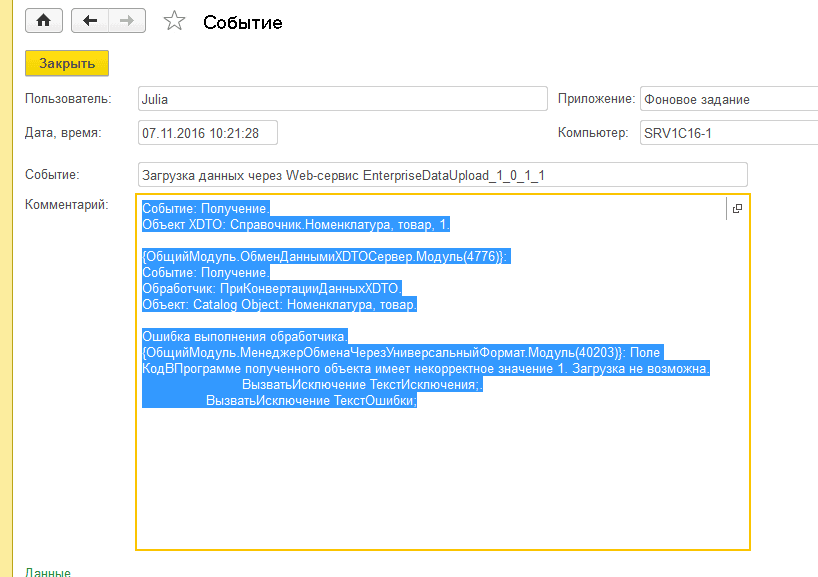Select the Приложение field Фоновое задание
Screen dimensions: 818x577
(x=728, y=99)
